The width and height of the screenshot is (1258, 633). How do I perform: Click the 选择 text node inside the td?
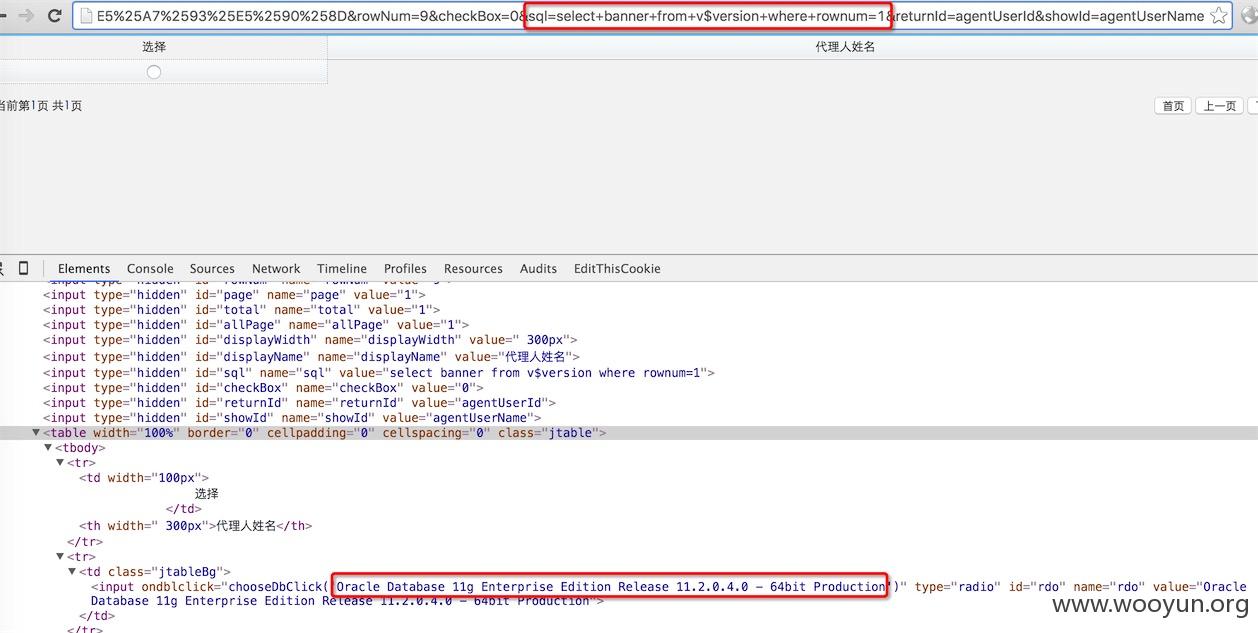(x=206, y=494)
